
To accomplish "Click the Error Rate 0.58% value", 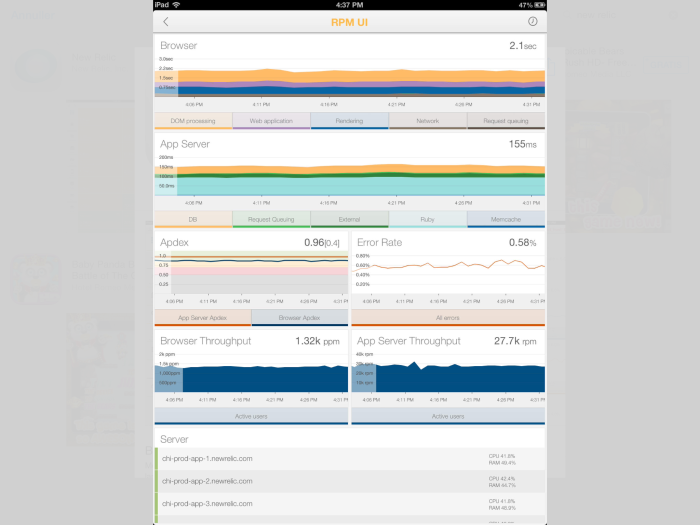I will click(522, 242).
